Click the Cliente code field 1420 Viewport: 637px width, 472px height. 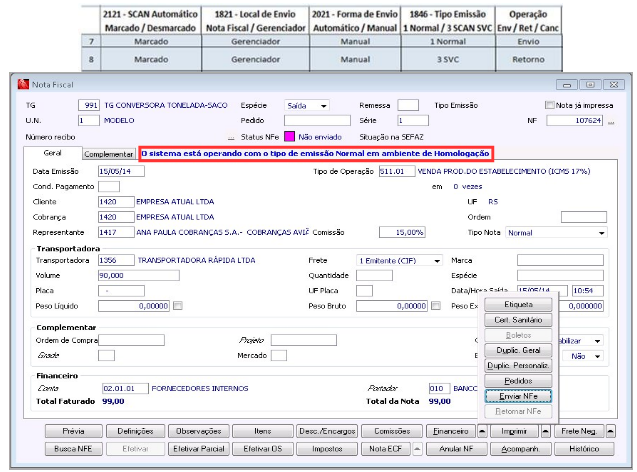coord(116,202)
